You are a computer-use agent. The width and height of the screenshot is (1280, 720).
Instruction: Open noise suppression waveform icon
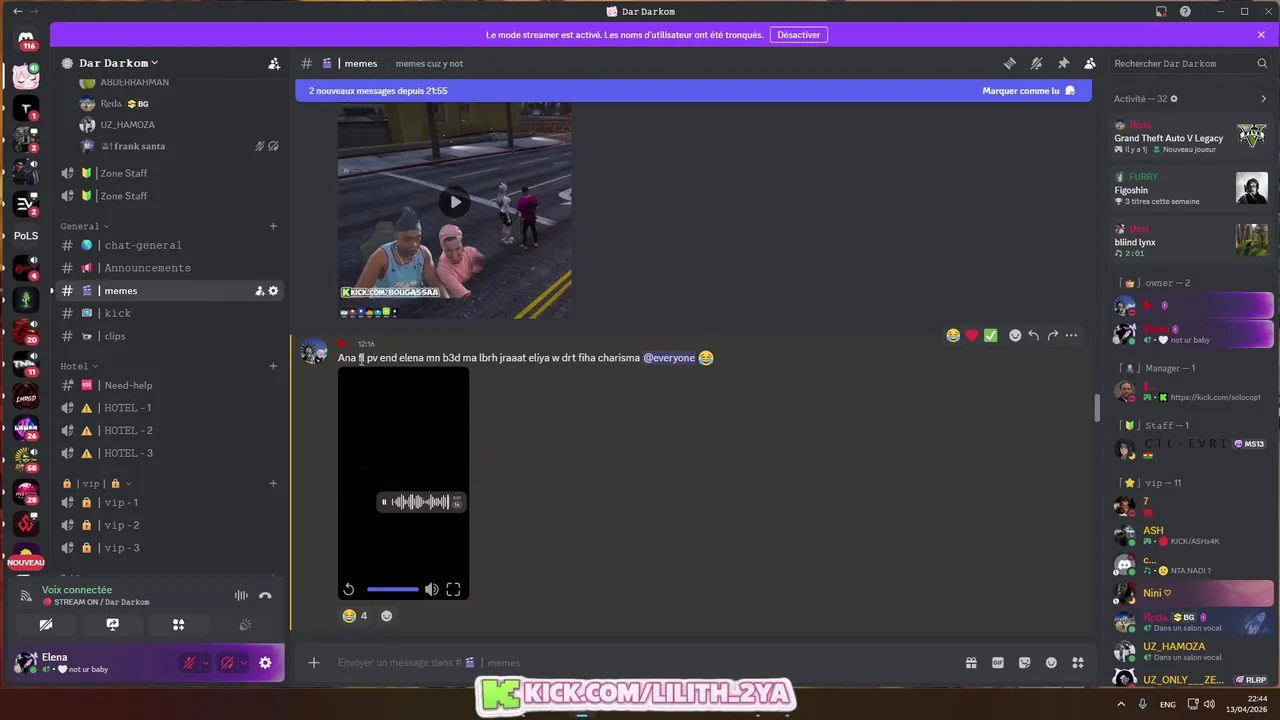pos(241,595)
